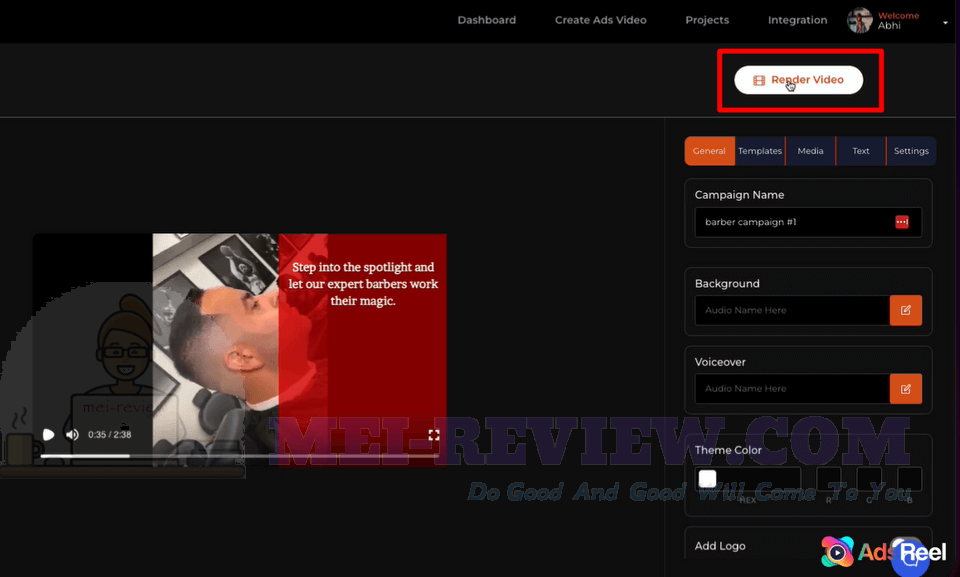Click the "Voiceover" section label
960x577 pixels.
(x=720, y=362)
